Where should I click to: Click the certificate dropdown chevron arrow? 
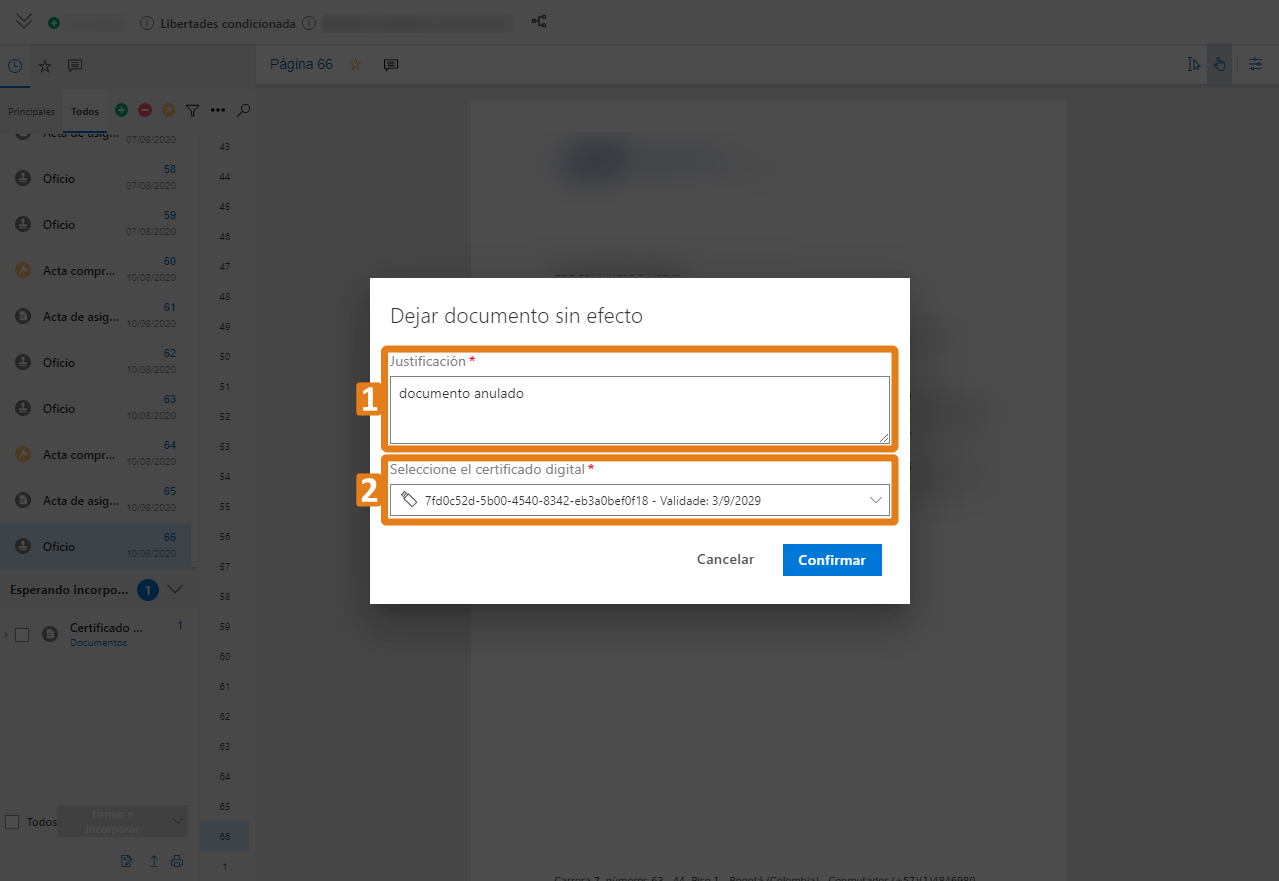click(x=876, y=500)
